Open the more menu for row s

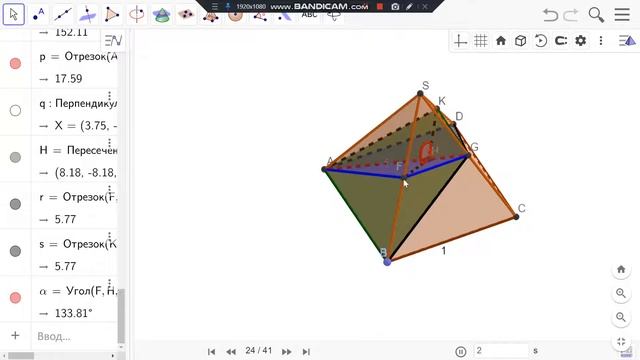(109, 237)
